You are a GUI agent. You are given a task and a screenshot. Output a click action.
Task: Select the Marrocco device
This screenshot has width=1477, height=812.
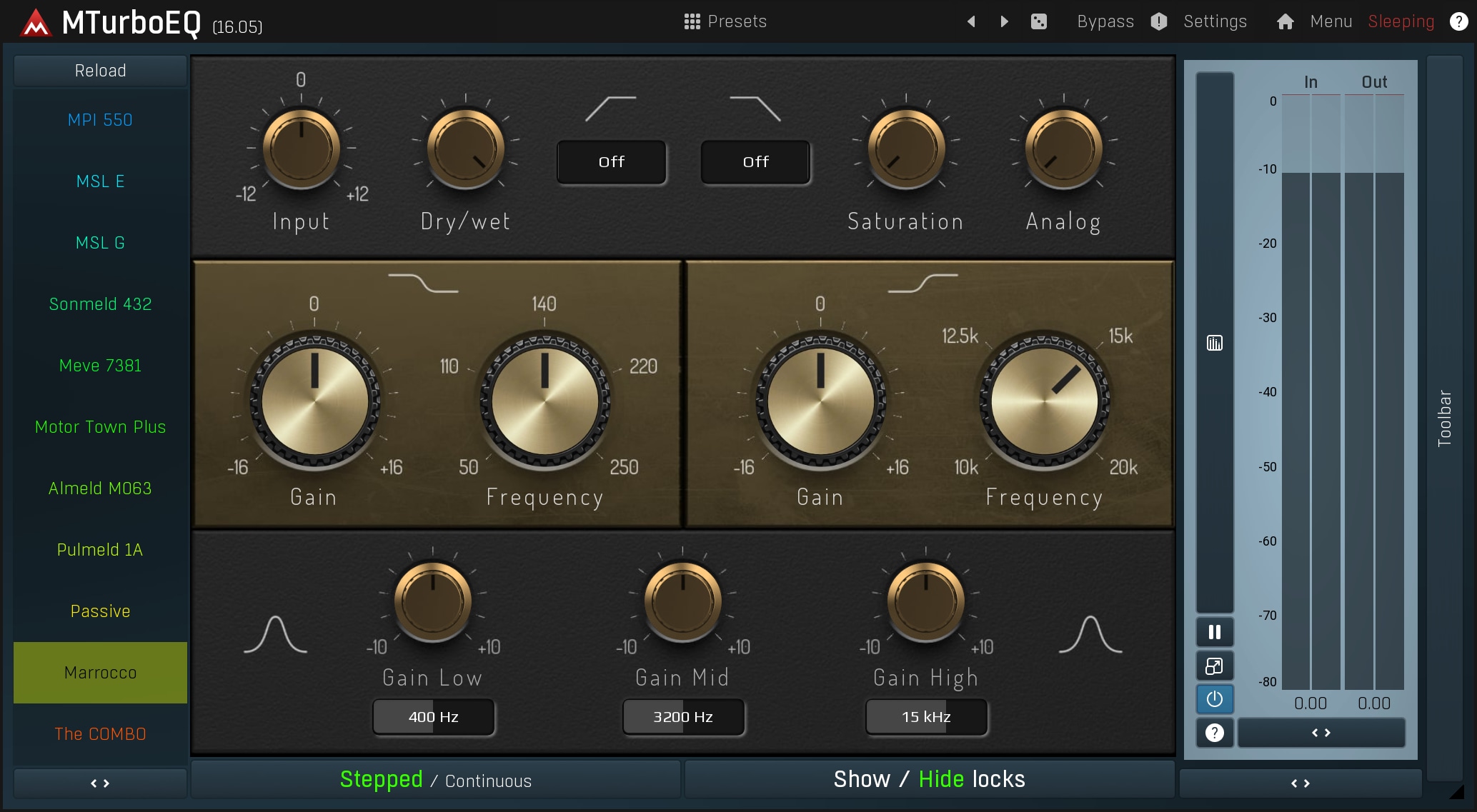[100, 673]
